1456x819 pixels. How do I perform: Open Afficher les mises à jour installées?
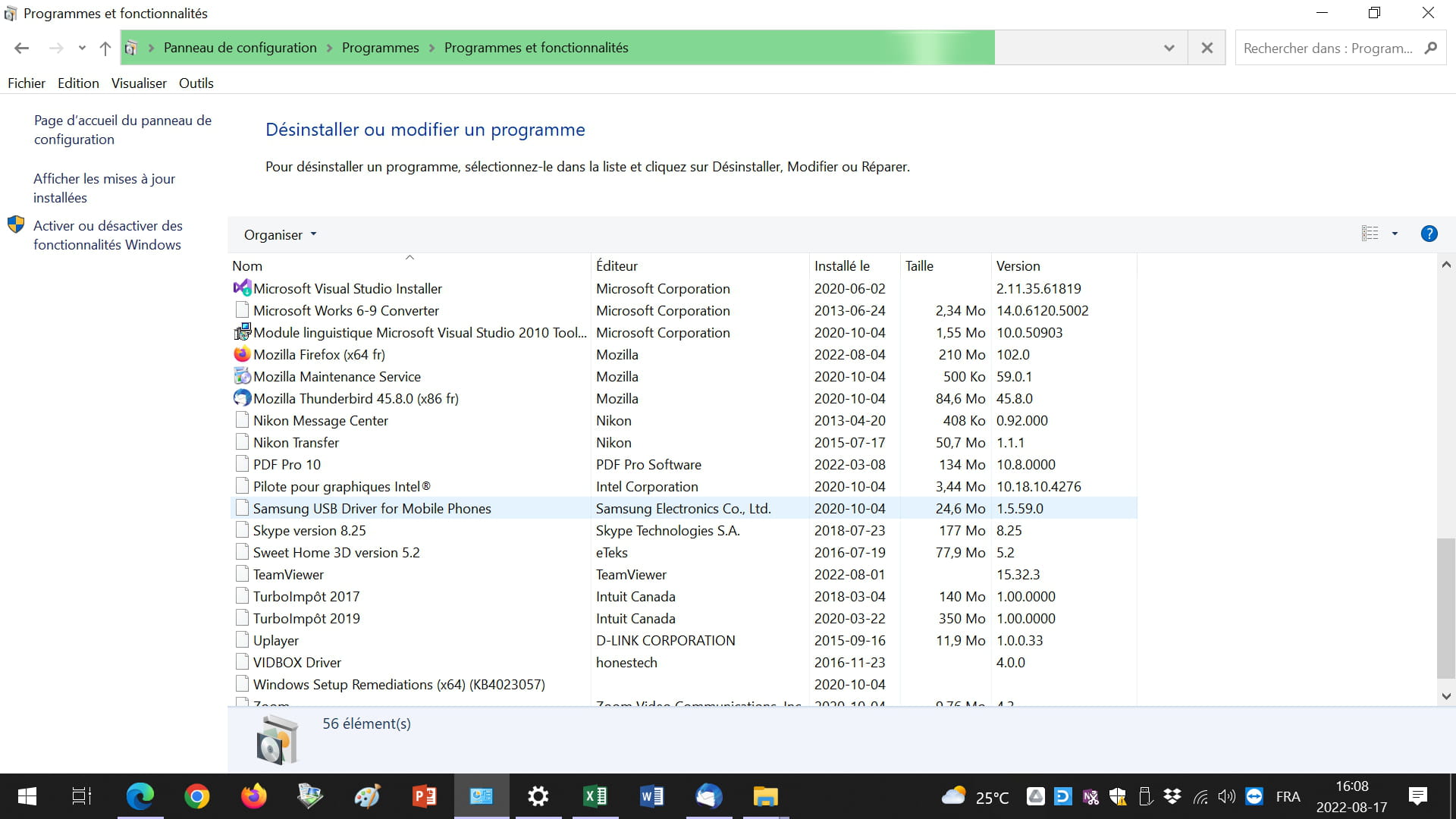tap(104, 188)
